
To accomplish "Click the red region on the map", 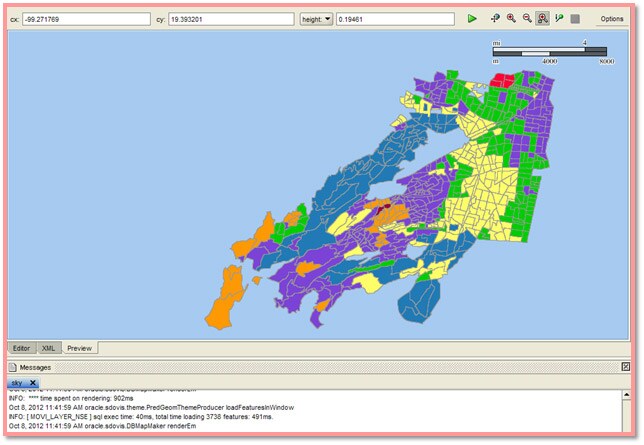I will [503, 78].
